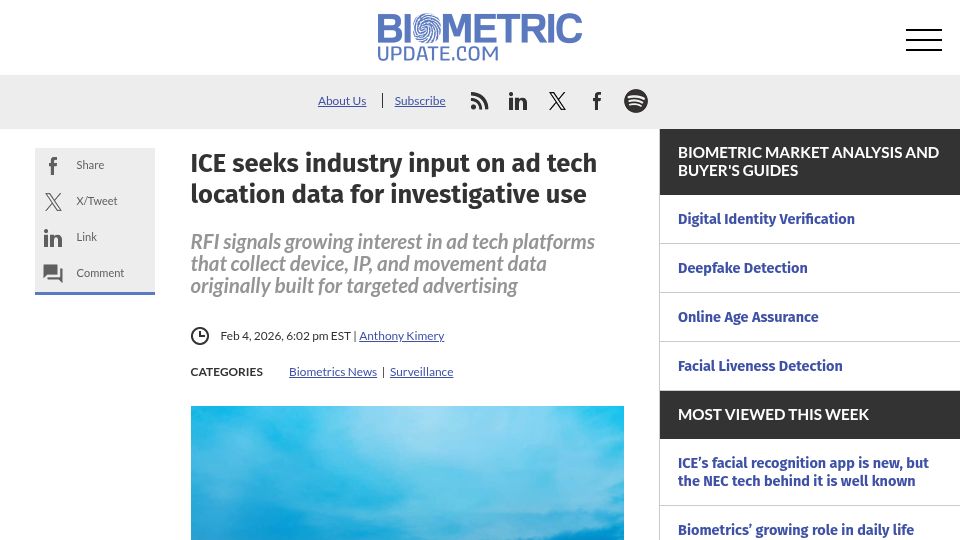The image size is (960, 540).
Task: Open the Digital Identity Verification guide
Action: (x=766, y=219)
